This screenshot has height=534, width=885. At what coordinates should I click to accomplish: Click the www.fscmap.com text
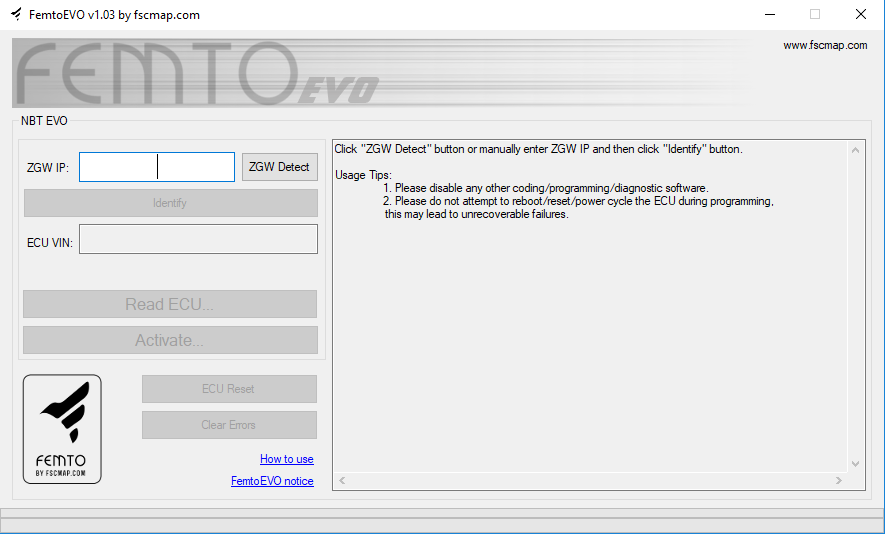pyautogui.click(x=825, y=45)
